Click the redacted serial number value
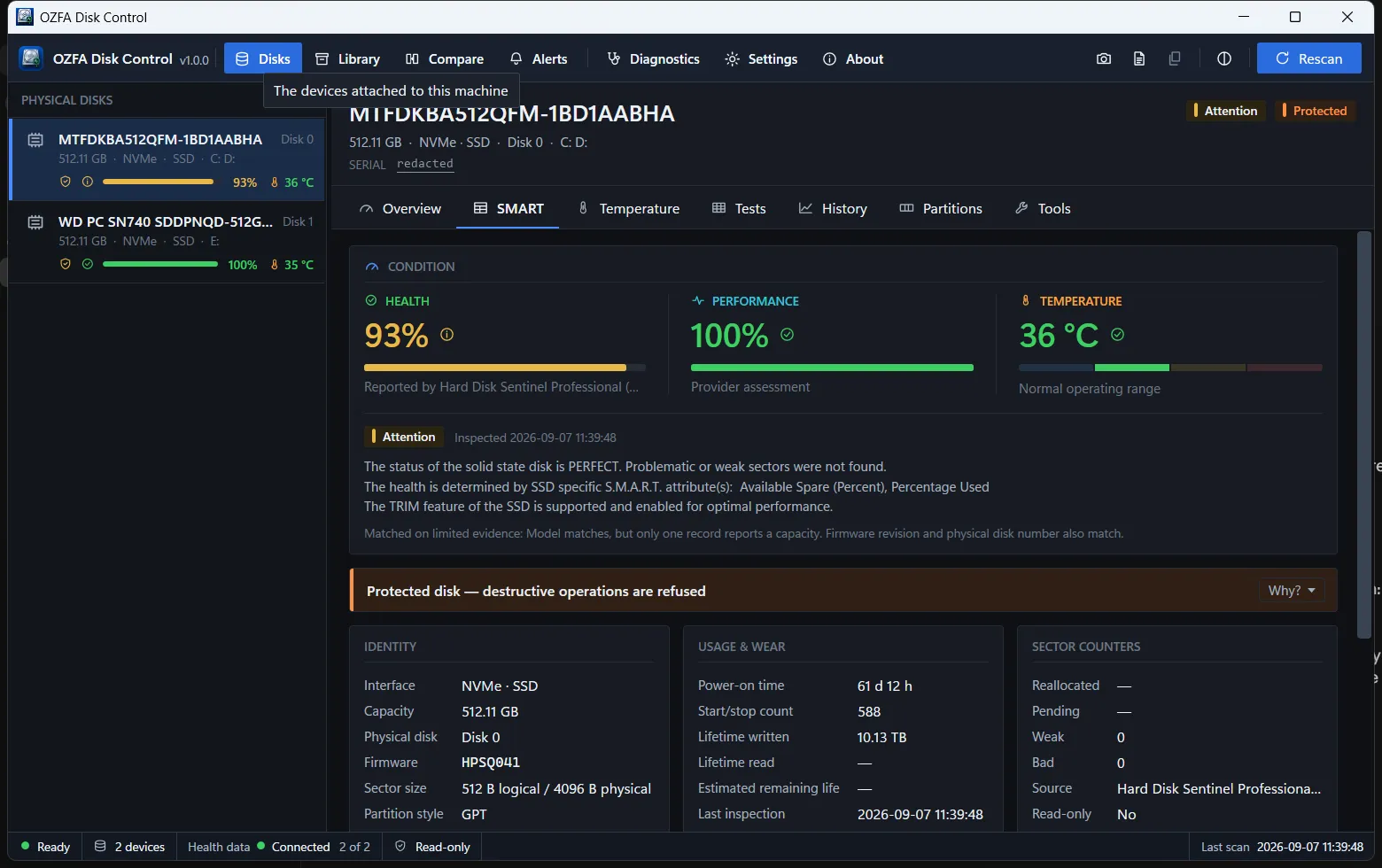The image size is (1382, 868). pos(425,164)
